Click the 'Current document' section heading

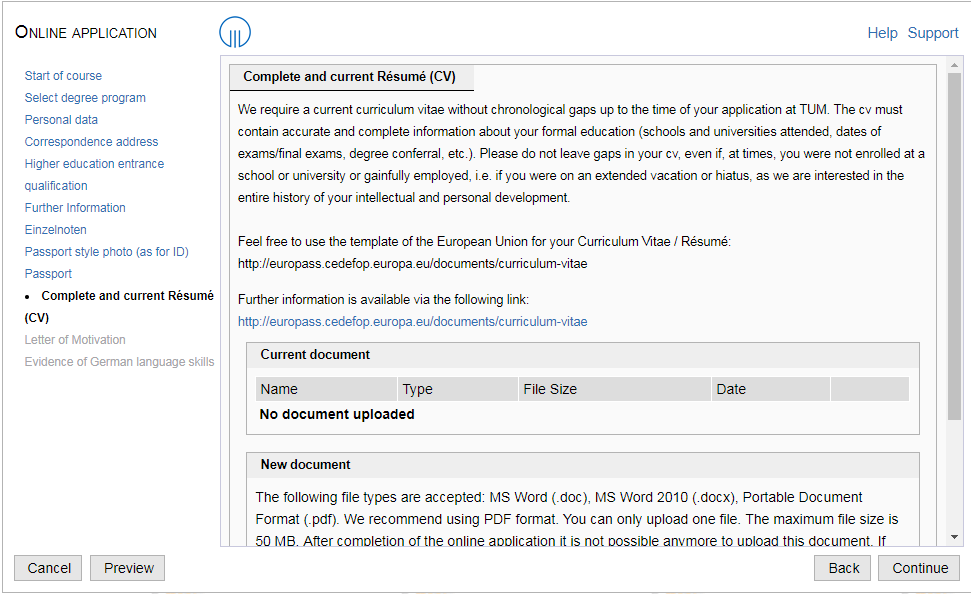pyautogui.click(x=315, y=354)
